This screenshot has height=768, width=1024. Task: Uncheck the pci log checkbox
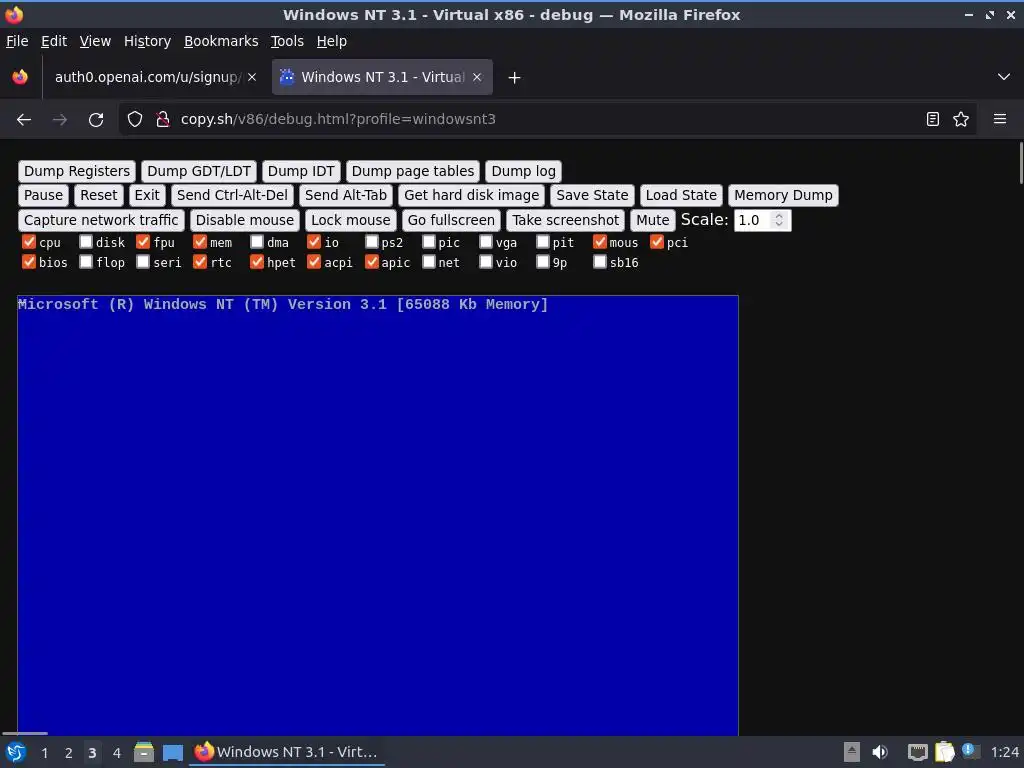click(x=656, y=242)
